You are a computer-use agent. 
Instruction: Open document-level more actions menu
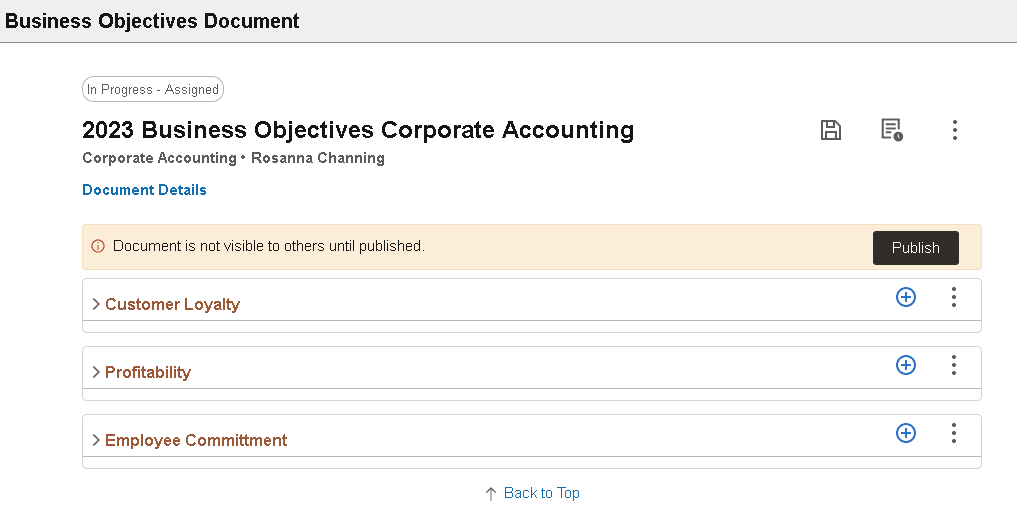(955, 130)
